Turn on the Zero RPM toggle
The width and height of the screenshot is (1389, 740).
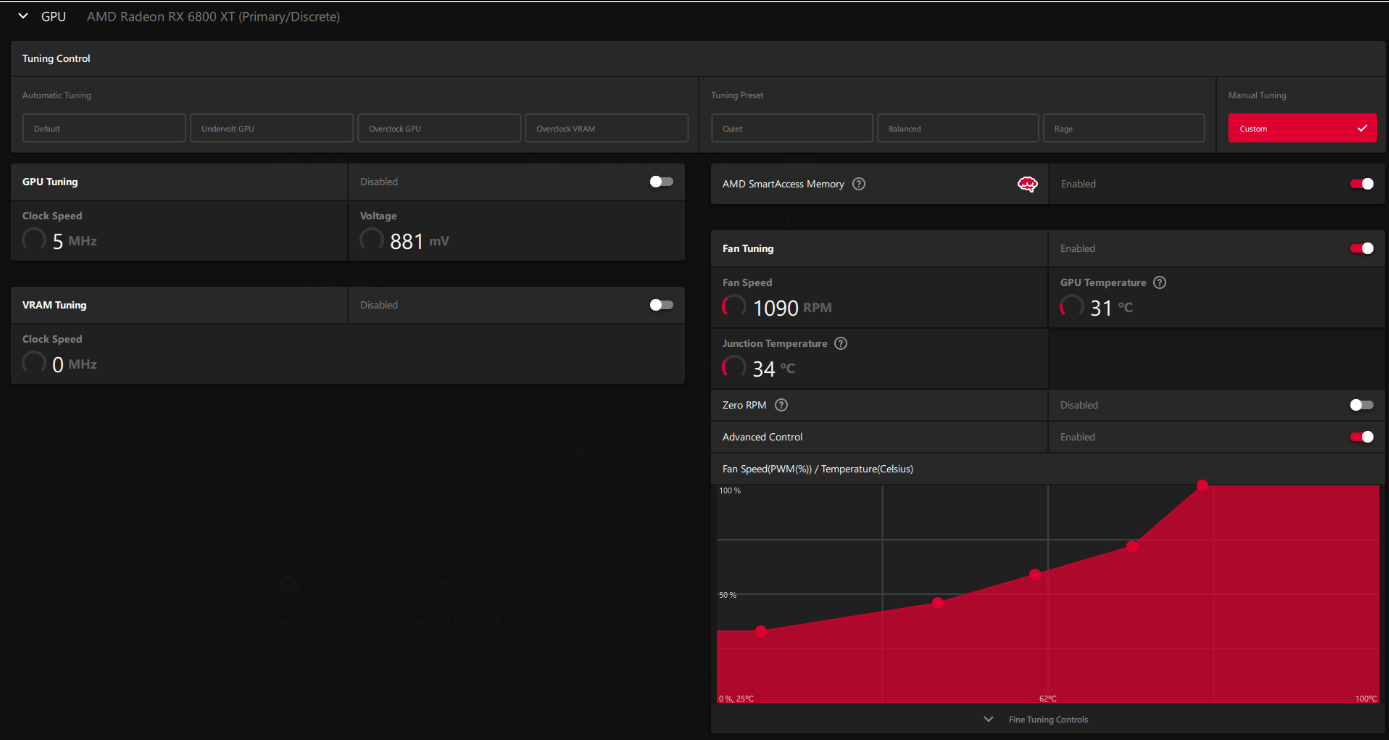pos(1361,405)
